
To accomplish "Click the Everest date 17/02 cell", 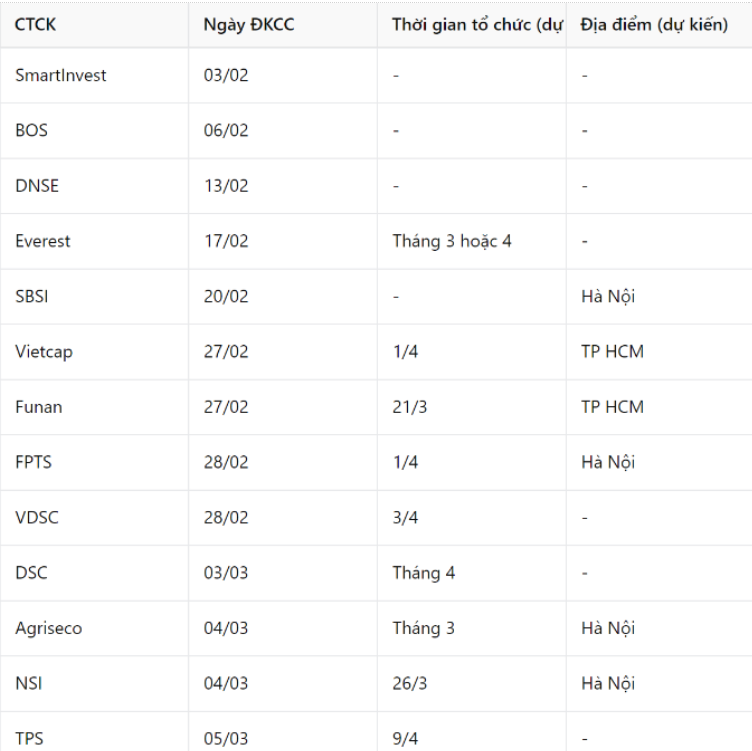I will 283,241.
